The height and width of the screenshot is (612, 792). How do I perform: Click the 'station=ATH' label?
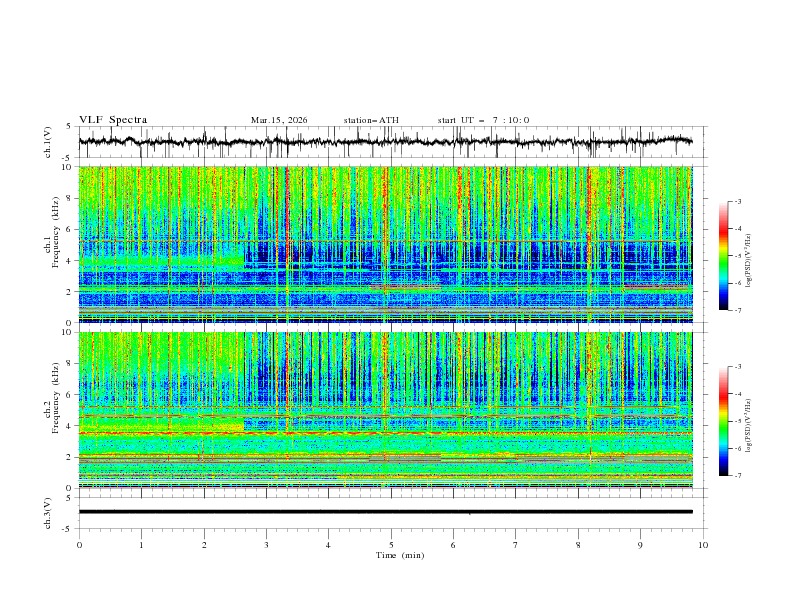point(371,120)
